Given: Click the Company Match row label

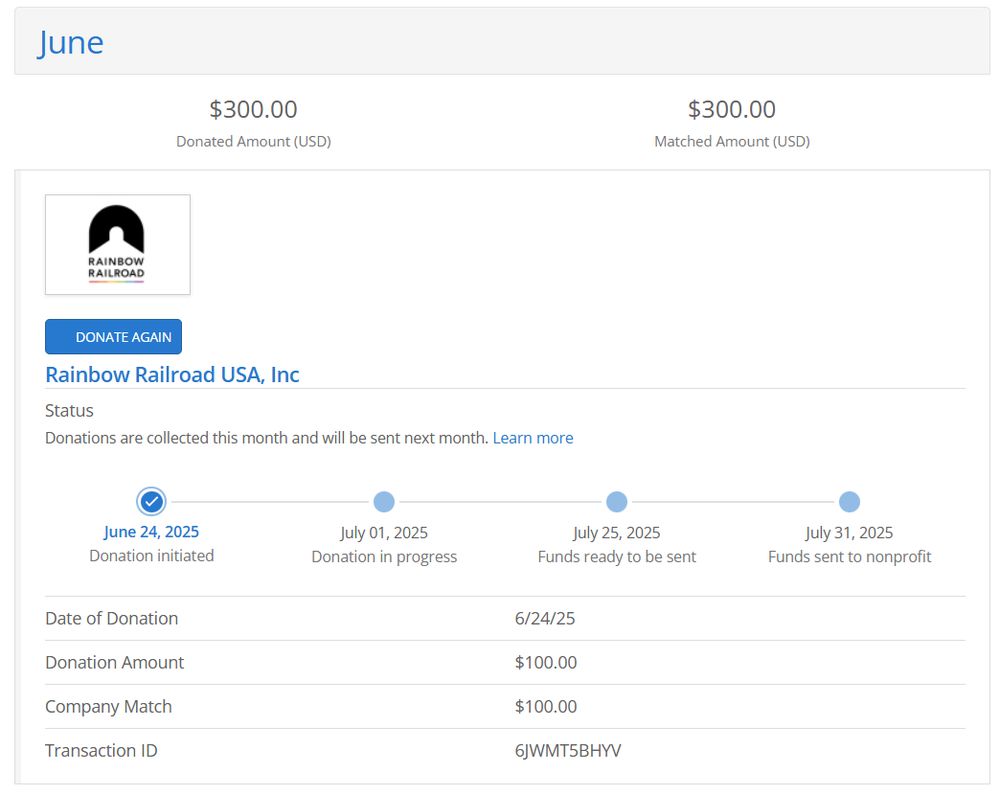Looking at the screenshot, I should (x=108, y=707).
